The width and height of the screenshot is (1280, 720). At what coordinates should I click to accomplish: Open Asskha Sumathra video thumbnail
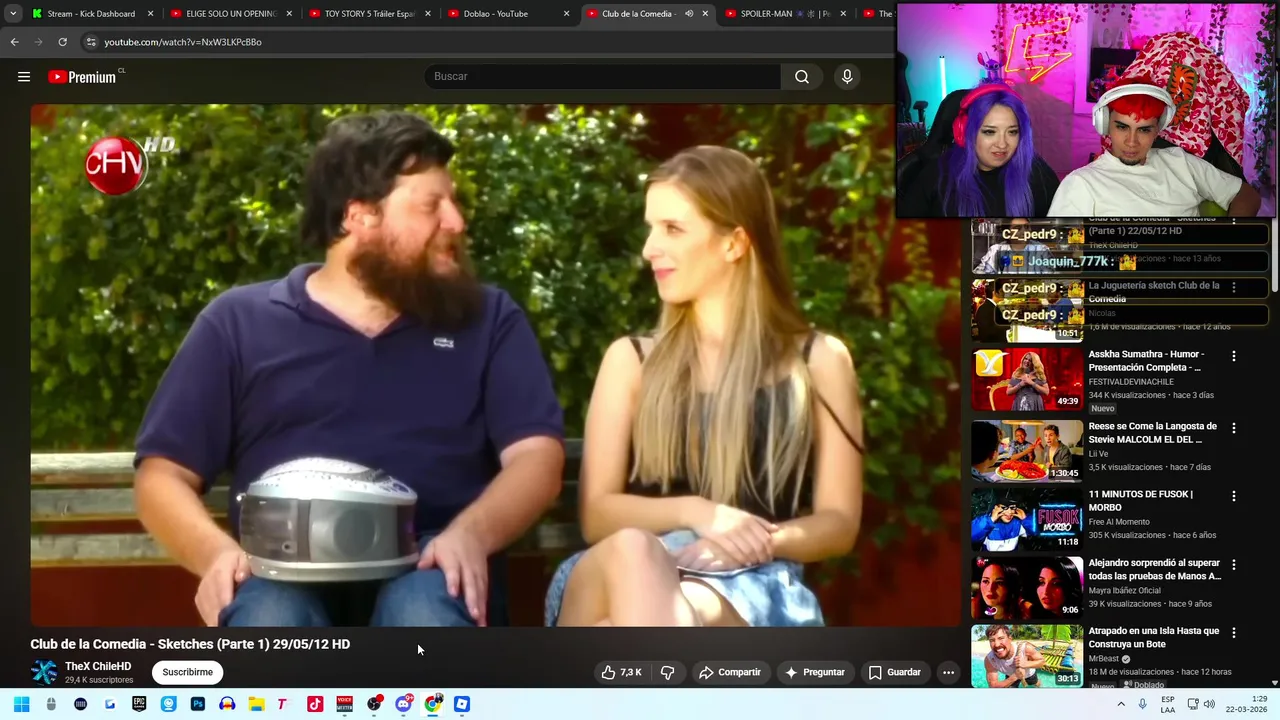point(1027,379)
